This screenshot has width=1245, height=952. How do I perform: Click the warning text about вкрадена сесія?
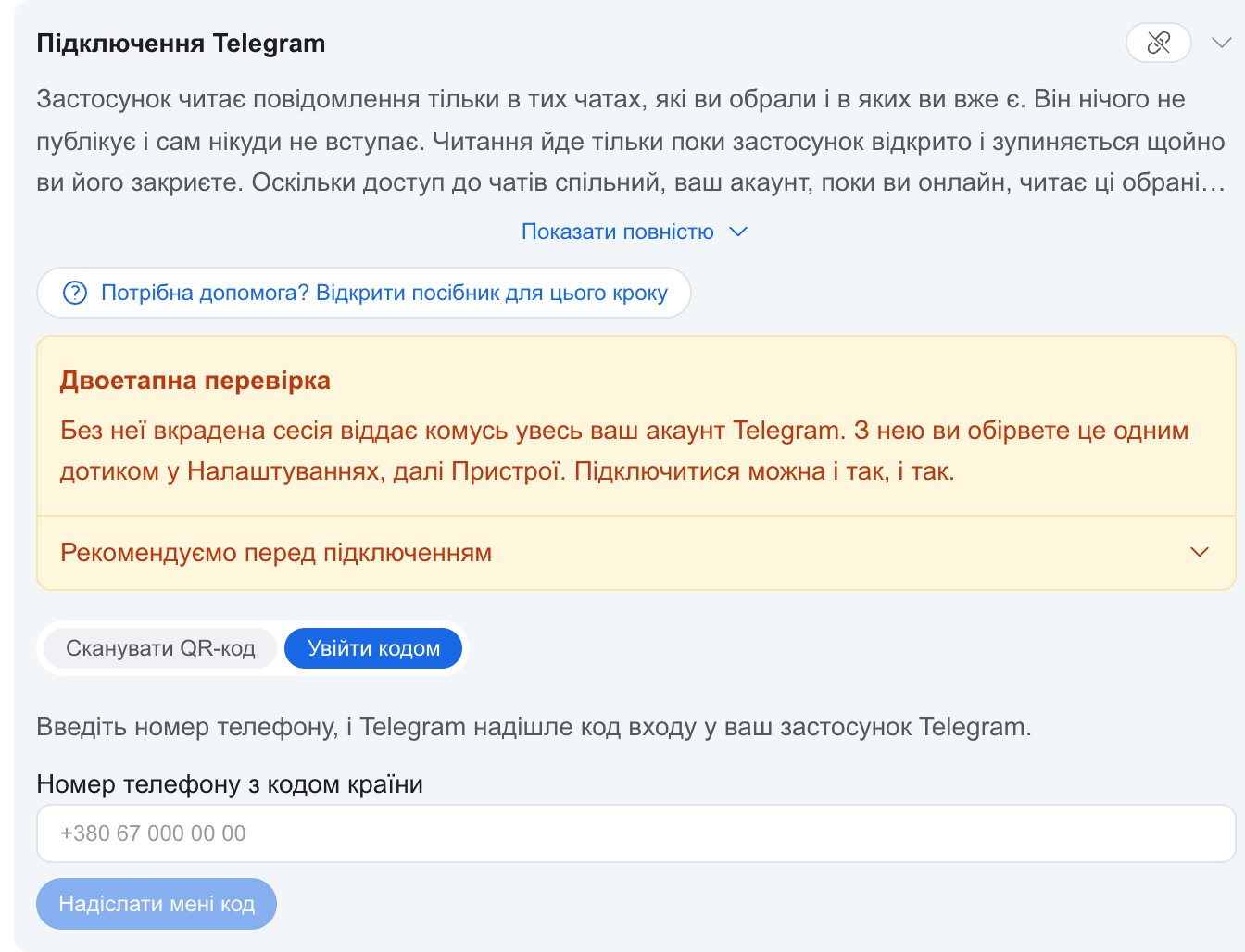pos(624,451)
